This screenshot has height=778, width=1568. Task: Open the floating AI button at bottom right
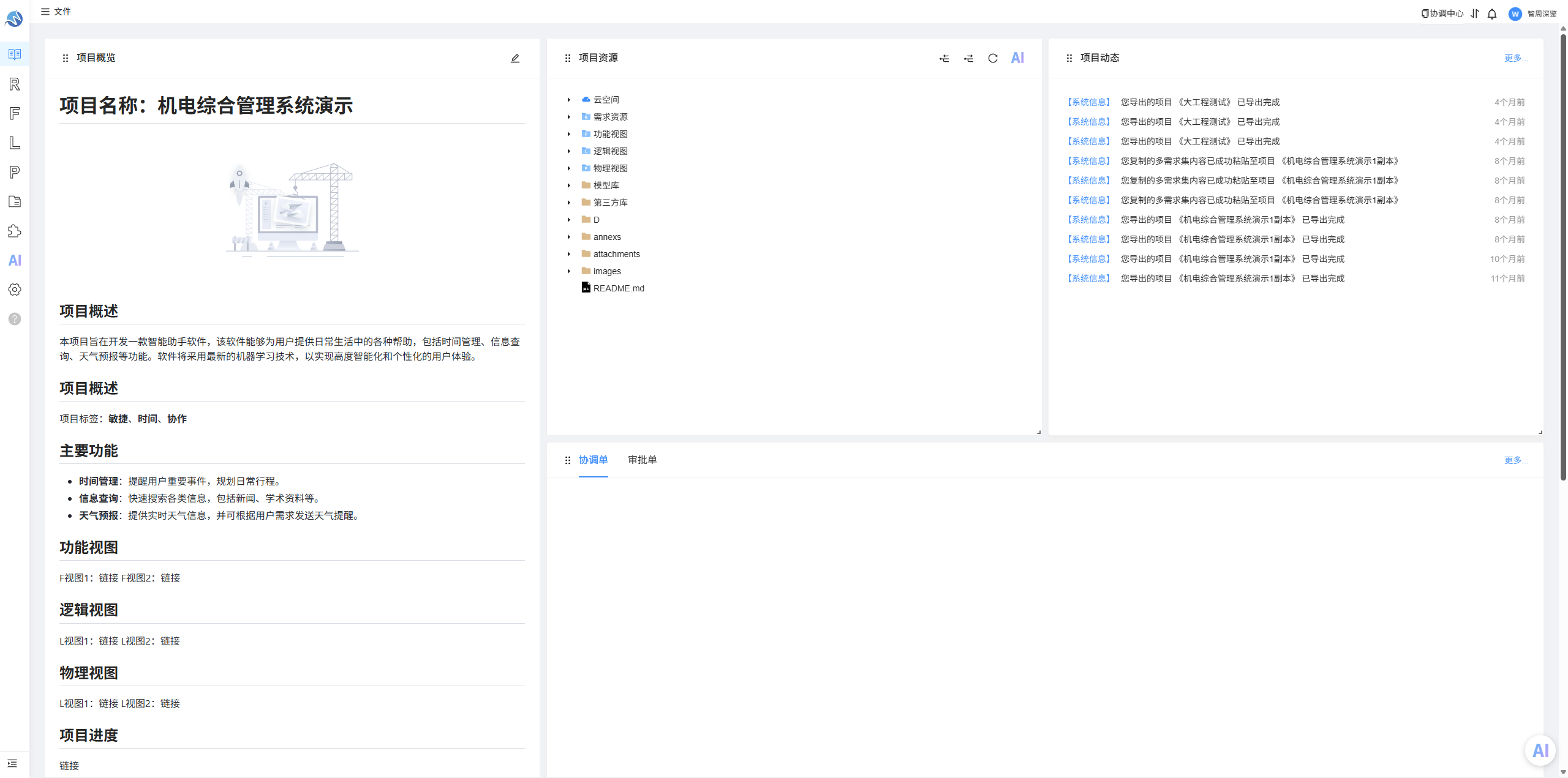[x=1540, y=750]
